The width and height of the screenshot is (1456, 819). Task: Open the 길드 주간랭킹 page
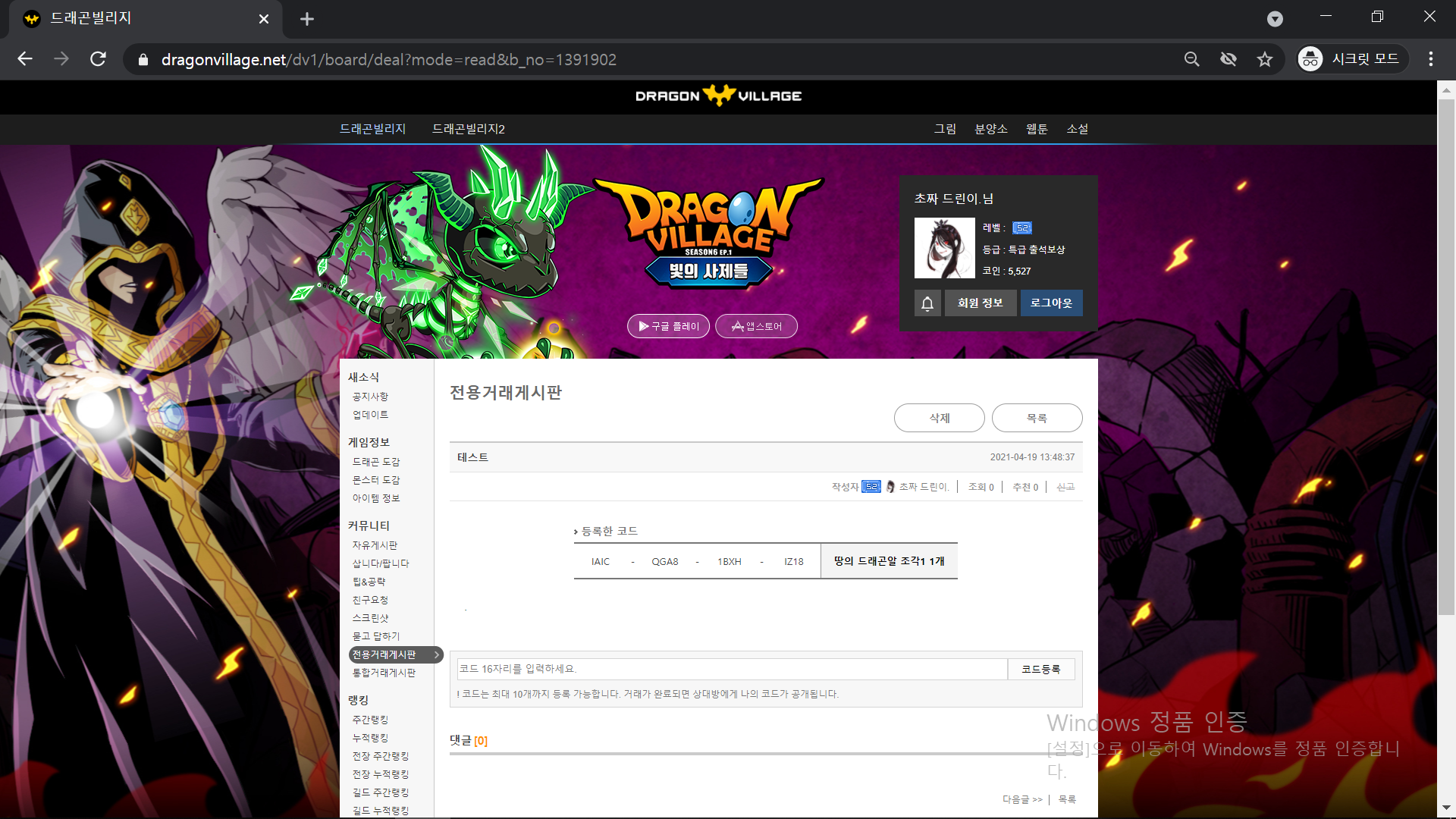coord(381,792)
